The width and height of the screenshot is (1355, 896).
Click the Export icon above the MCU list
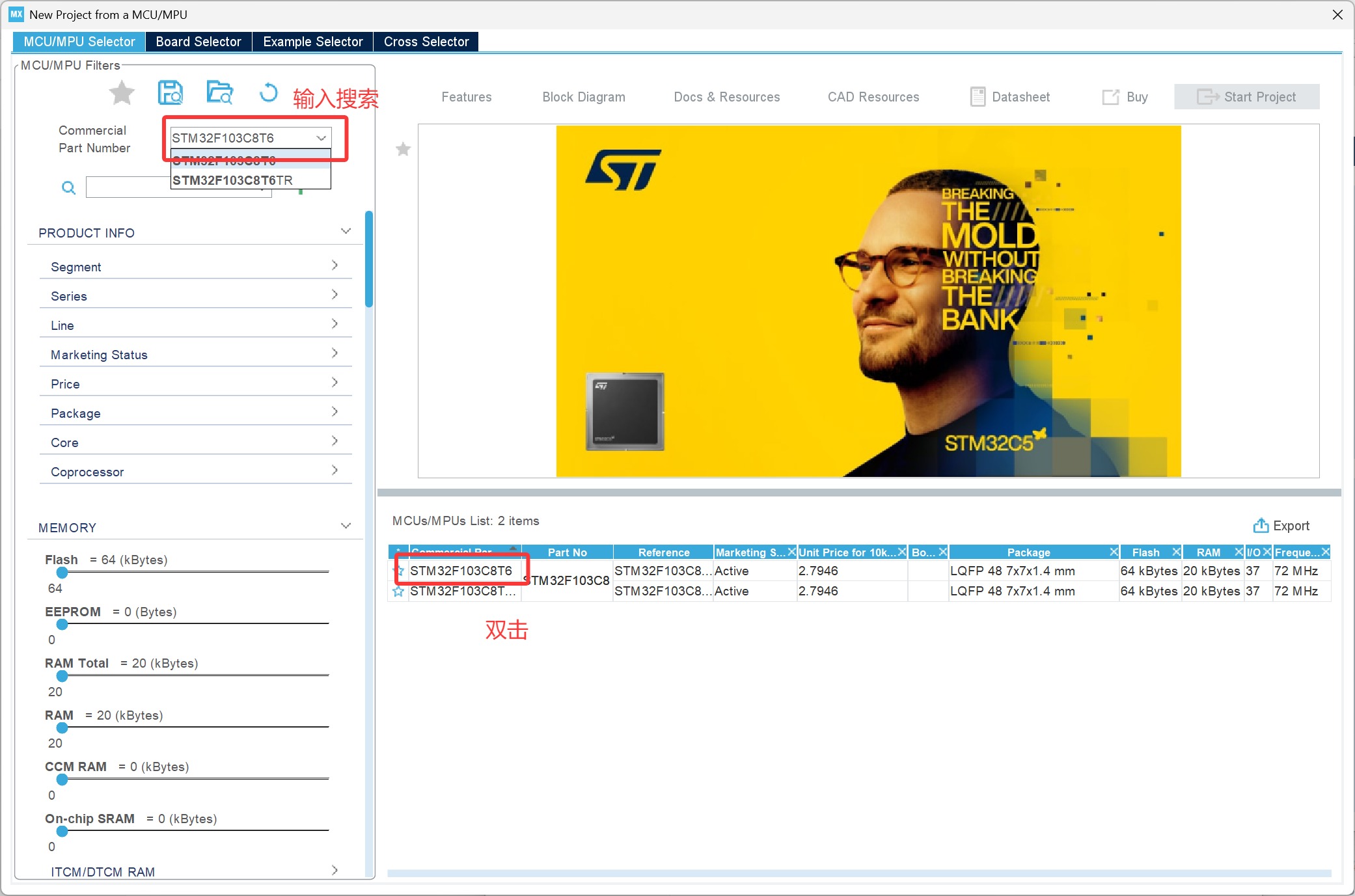1261,526
